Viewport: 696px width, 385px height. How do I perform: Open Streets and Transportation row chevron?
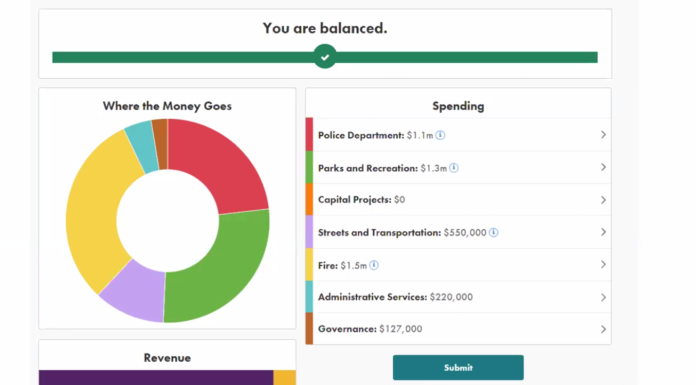603,232
